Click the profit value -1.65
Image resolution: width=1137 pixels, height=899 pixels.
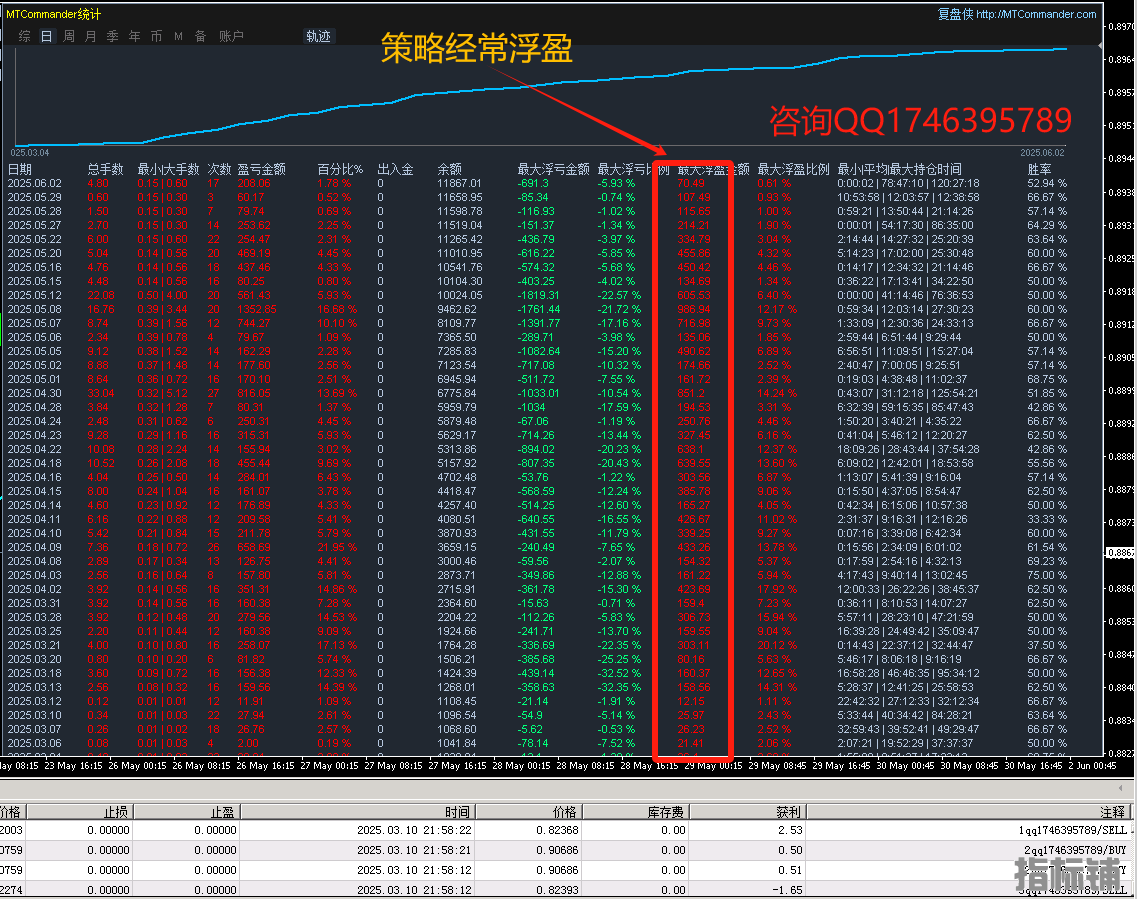[x=787, y=890]
